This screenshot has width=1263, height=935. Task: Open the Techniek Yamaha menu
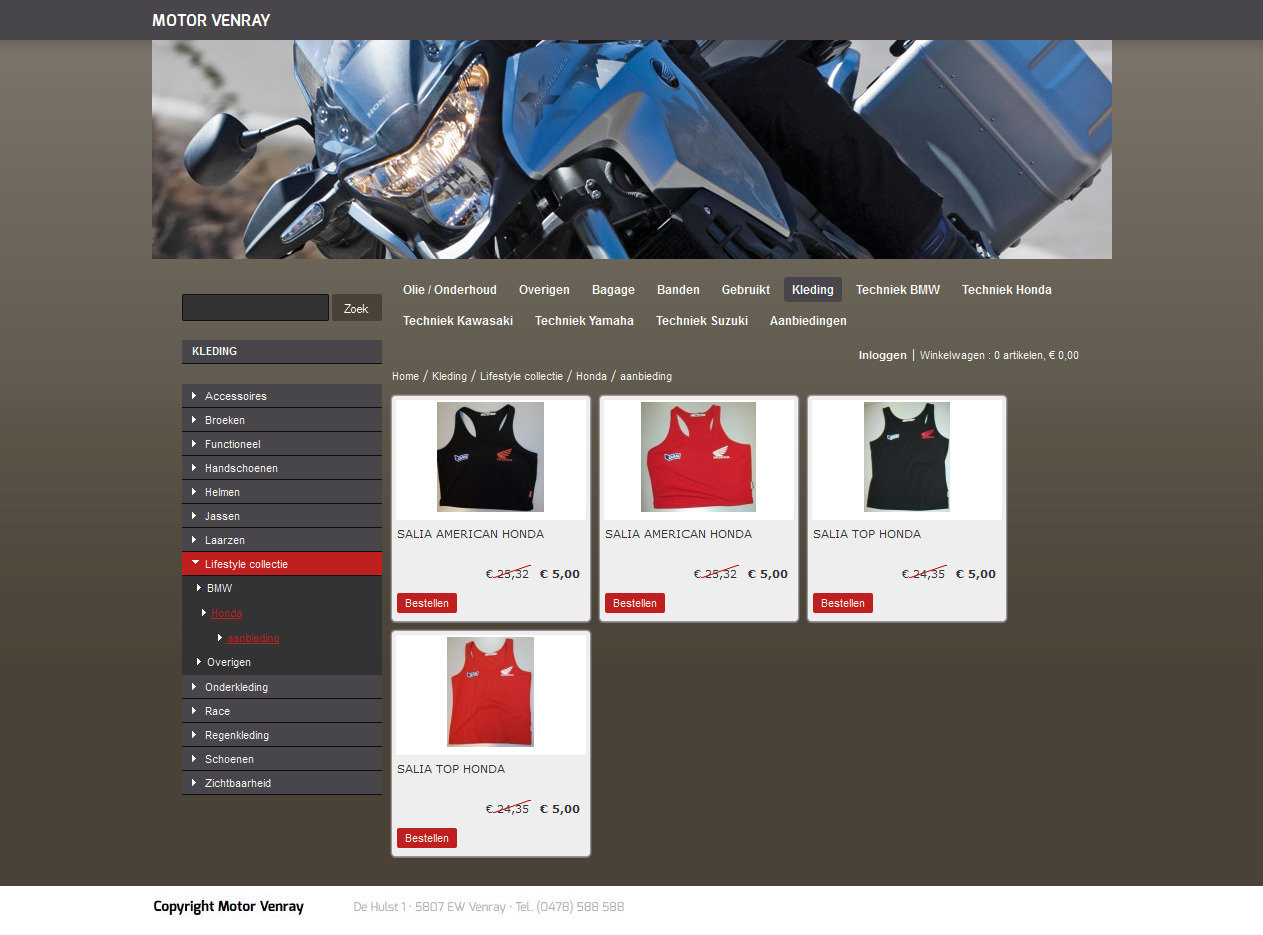click(584, 321)
